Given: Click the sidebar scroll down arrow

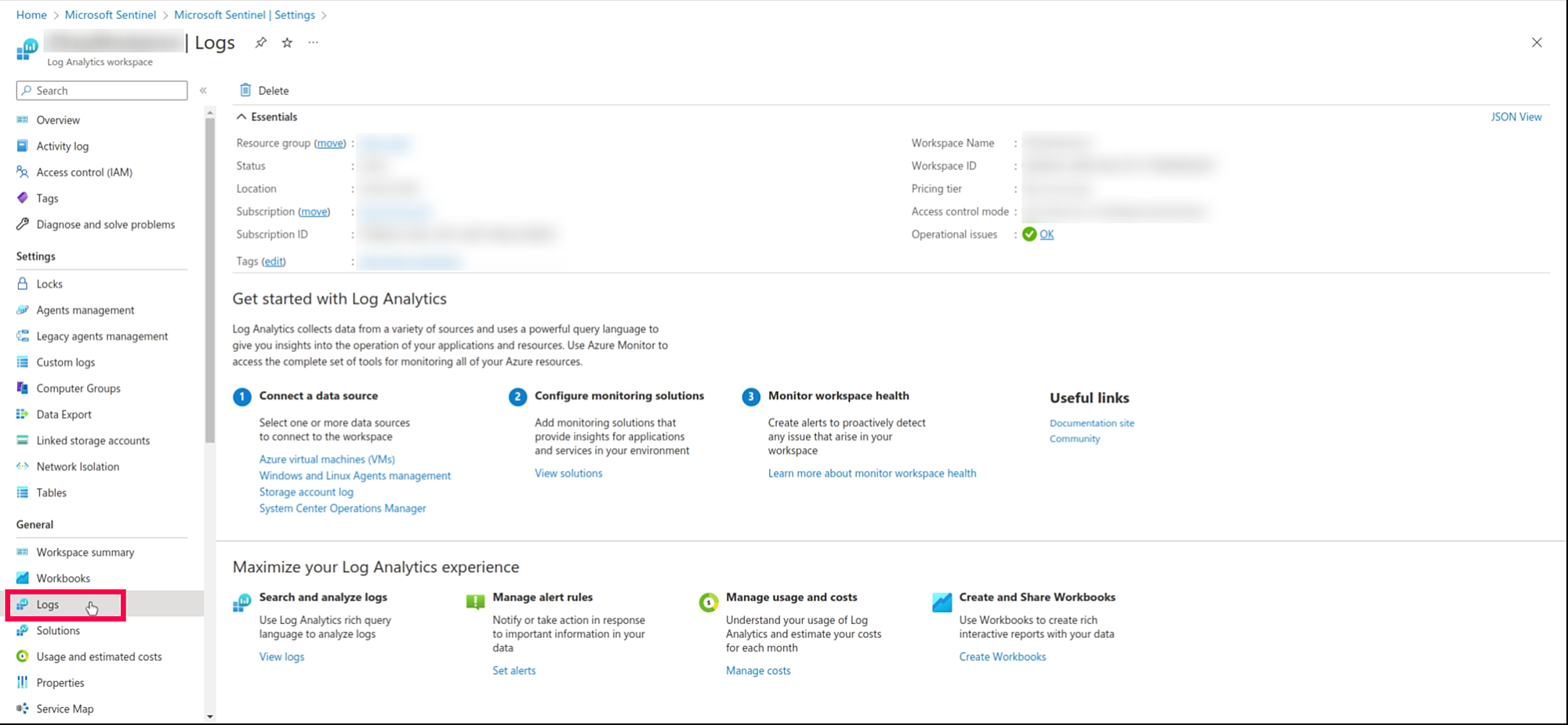Looking at the screenshot, I should (x=209, y=716).
